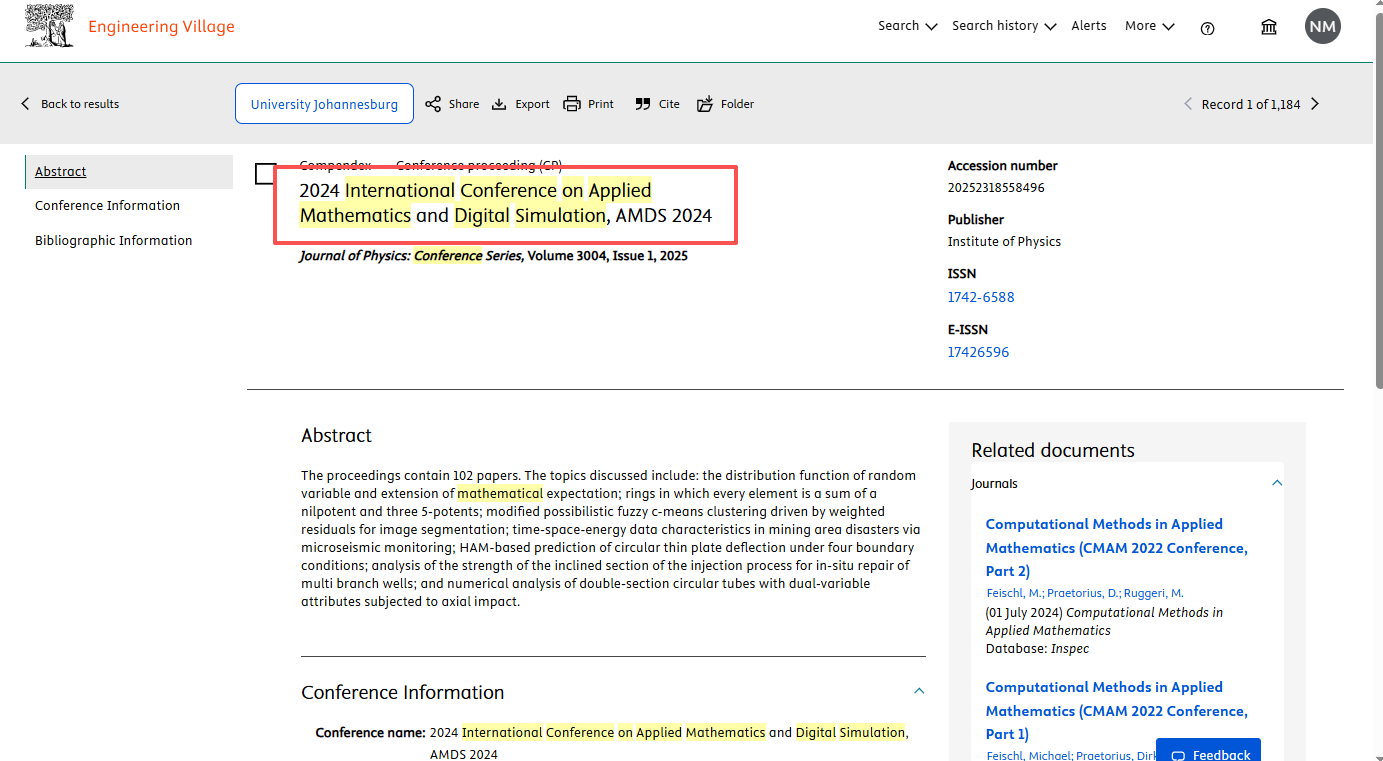Expand the Search dropdown menu
The height and width of the screenshot is (761, 1383).
click(x=907, y=26)
